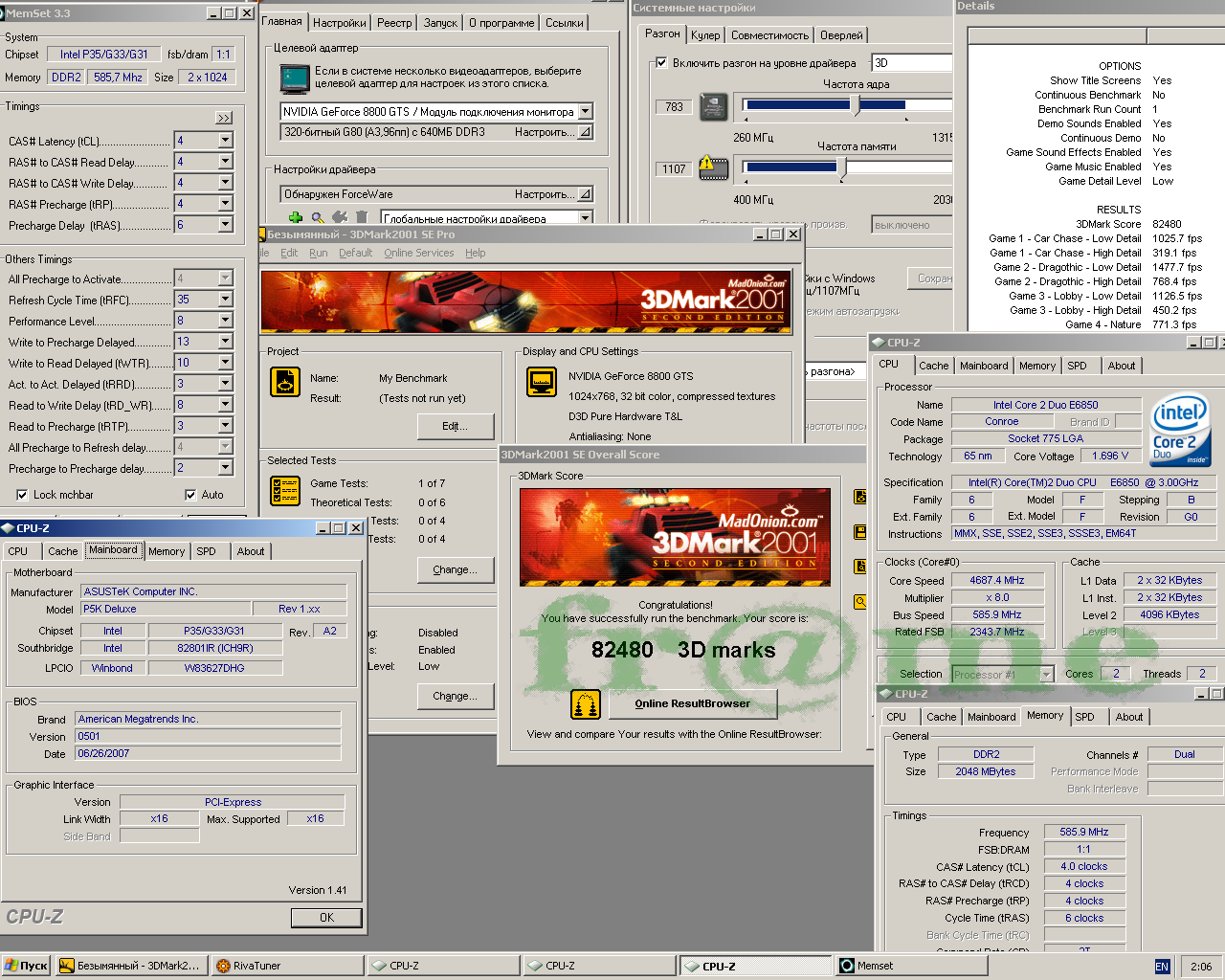Click the memory clock (Частота памяти) slider thumb
The image size is (1225, 980).
tap(843, 168)
